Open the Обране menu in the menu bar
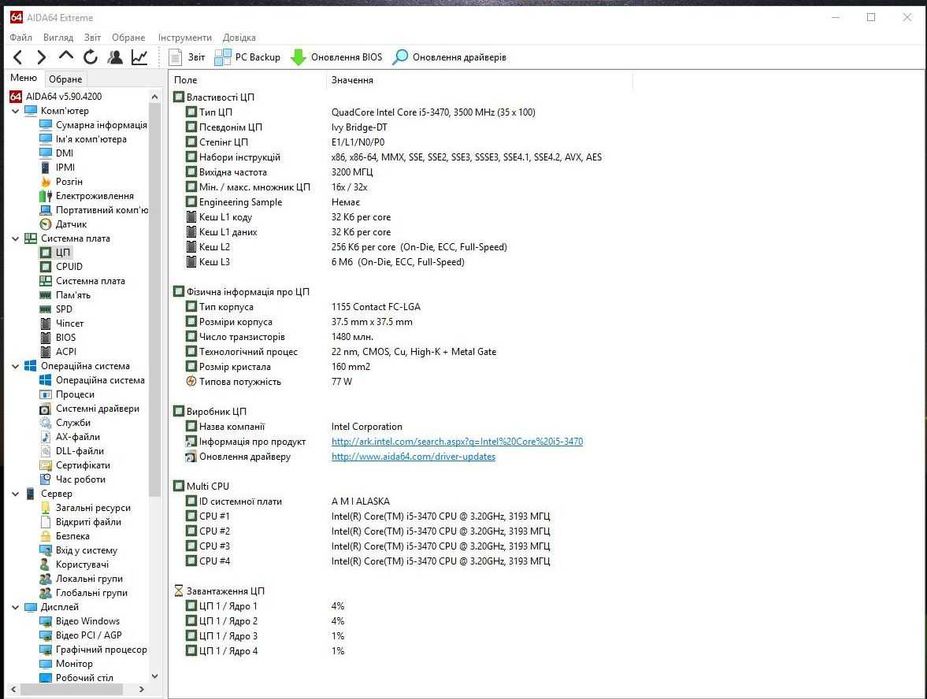 tap(128, 37)
